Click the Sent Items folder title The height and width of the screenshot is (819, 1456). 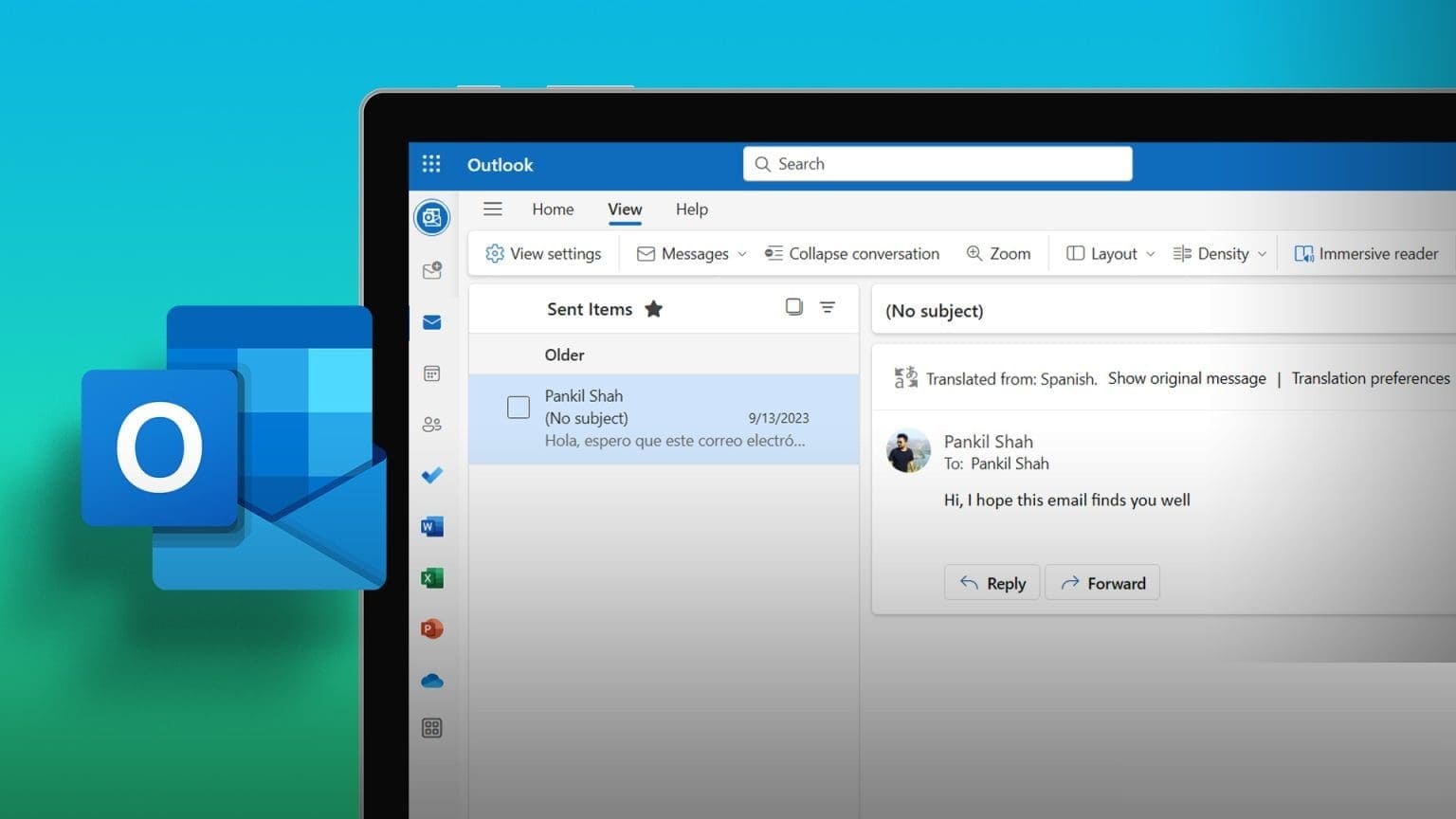coord(590,309)
